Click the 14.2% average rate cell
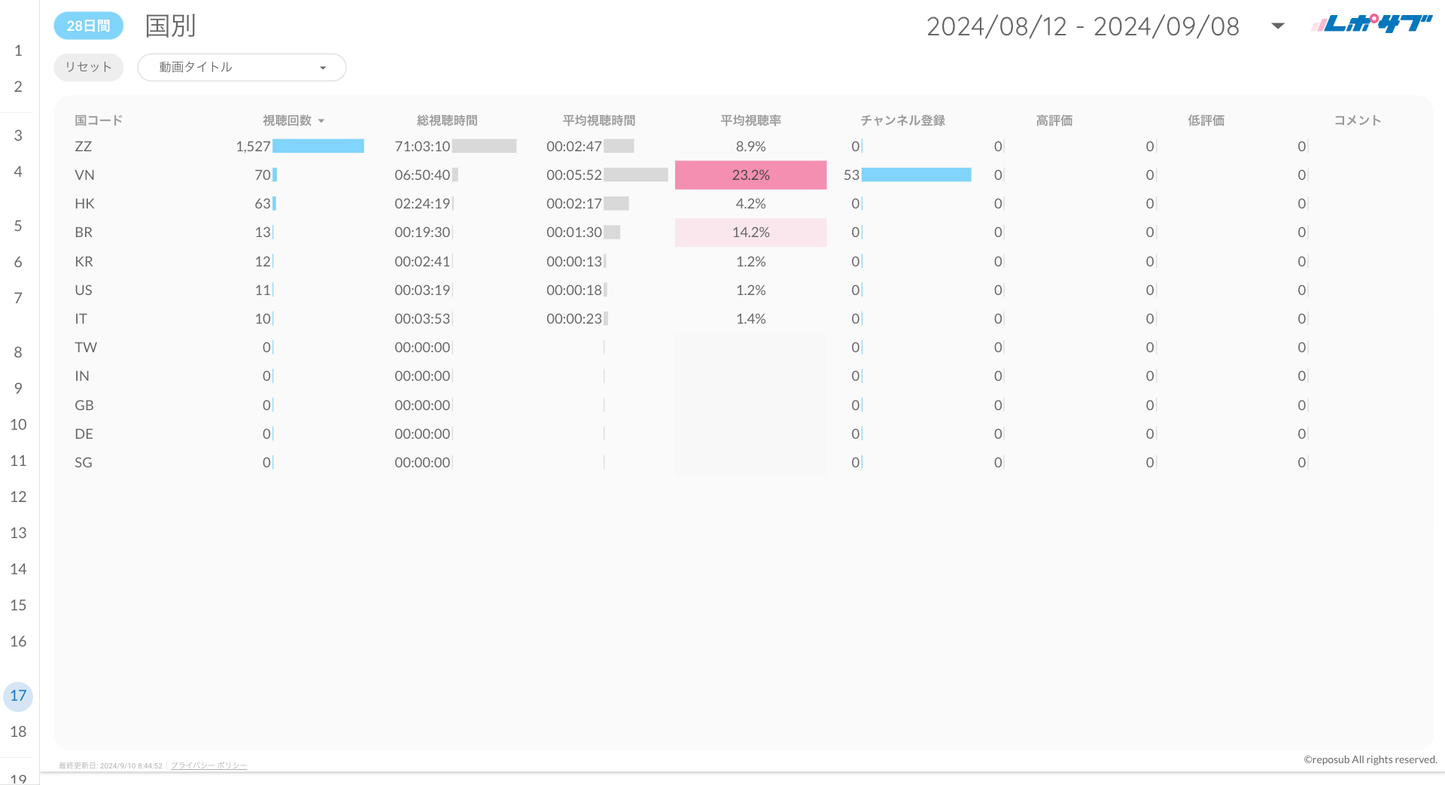Viewport: 1445px width, 785px height. (x=751, y=232)
